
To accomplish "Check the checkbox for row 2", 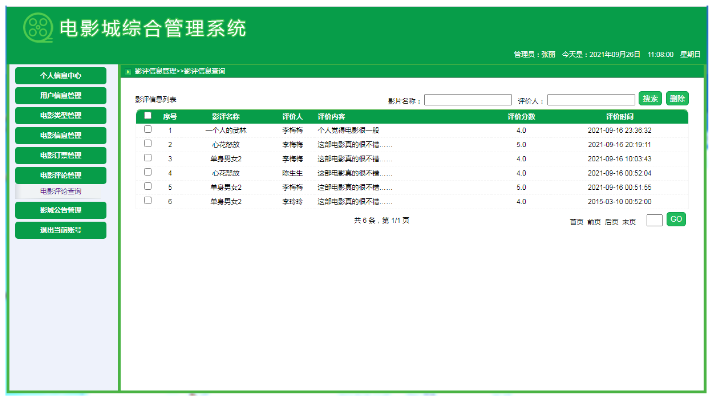I will click(x=148, y=143).
